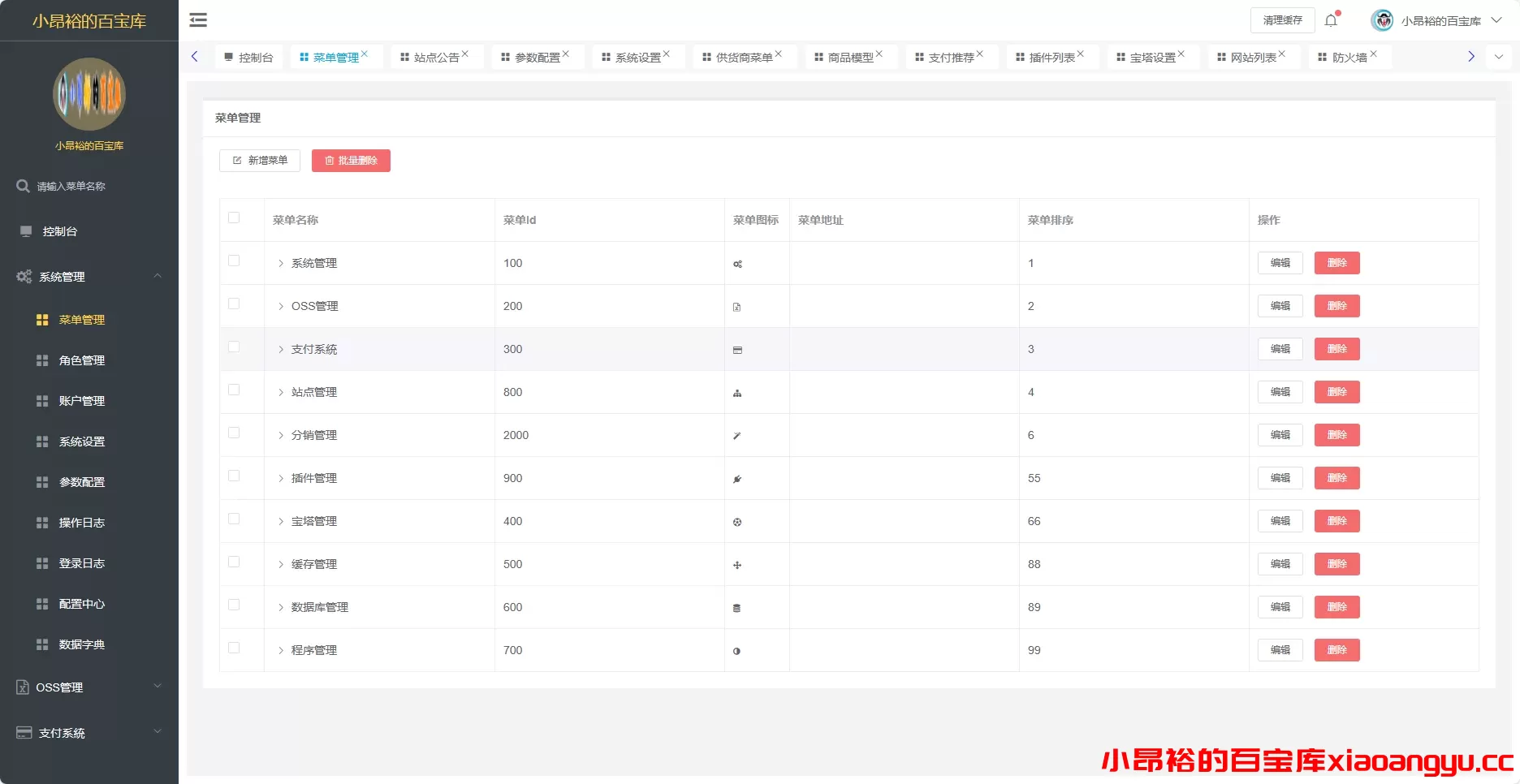Check the checkbox for the 程序管理 row
The width and height of the screenshot is (1520, 784).
tap(234, 648)
